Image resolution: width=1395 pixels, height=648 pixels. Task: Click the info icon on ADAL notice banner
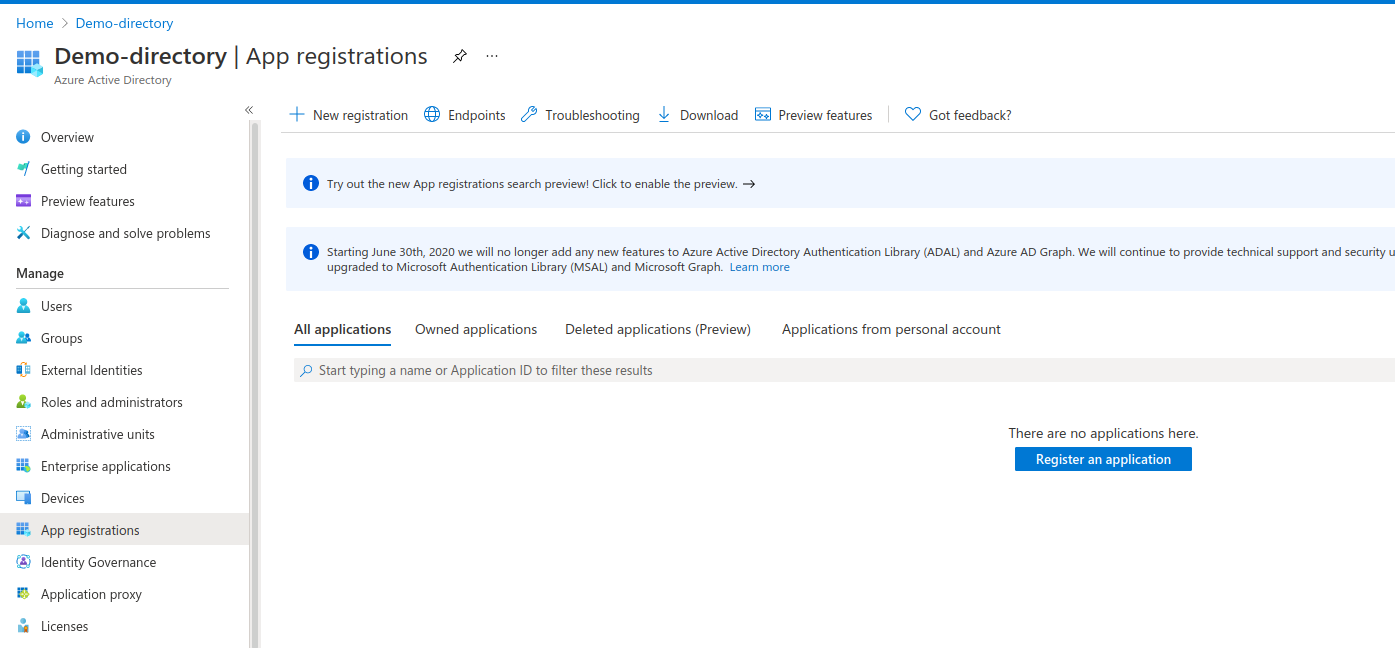click(310, 252)
